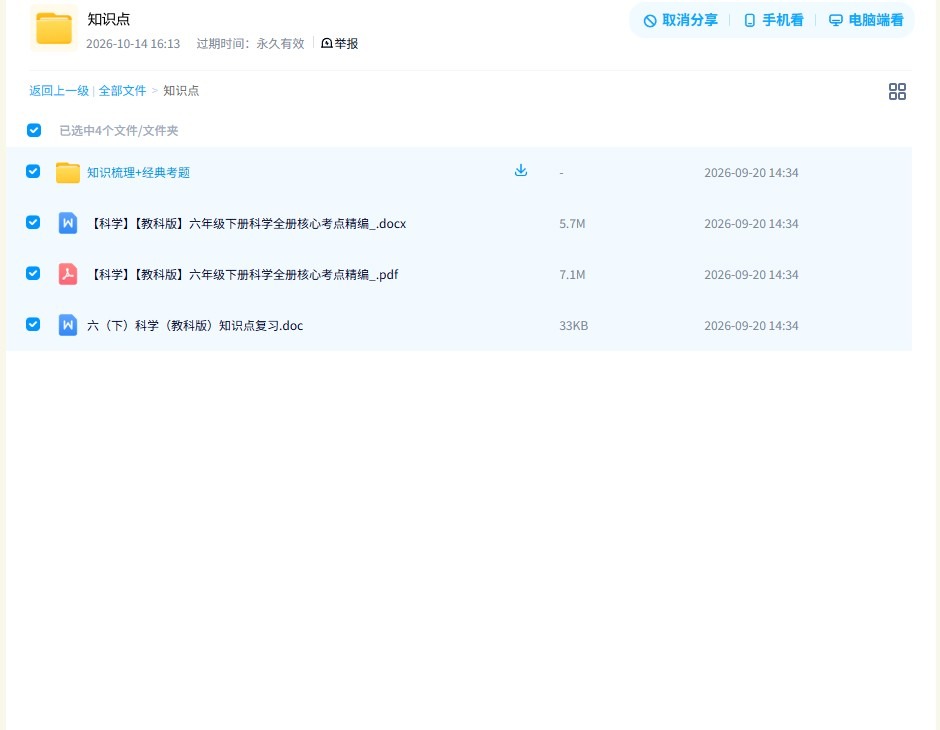Image resolution: width=940 pixels, height=730 pixels.
Task: Click the 33KB file size
Action: click(x=573, y=325)
